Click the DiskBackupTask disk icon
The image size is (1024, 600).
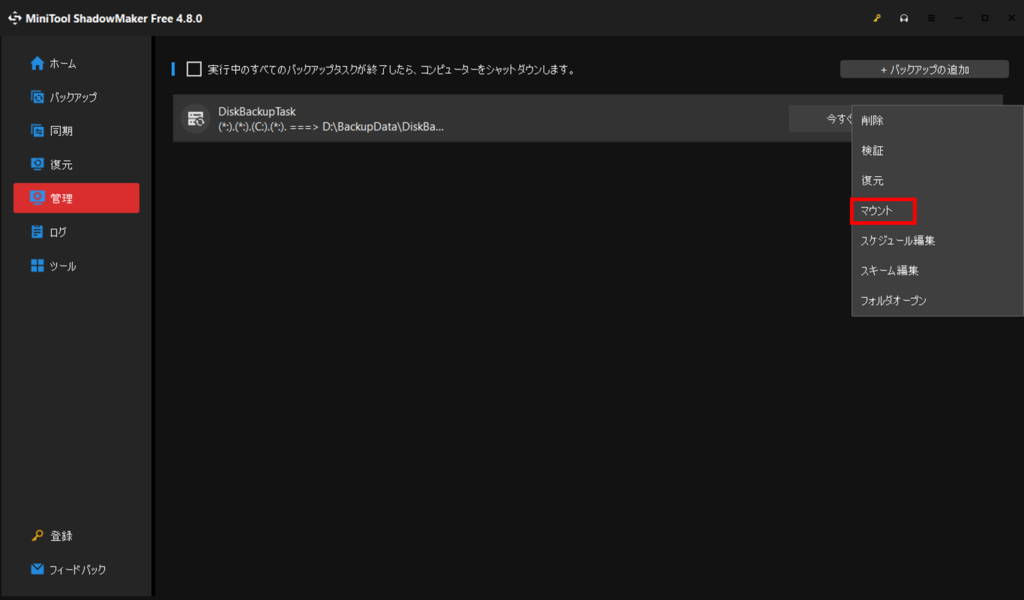[x=195, y=119]
